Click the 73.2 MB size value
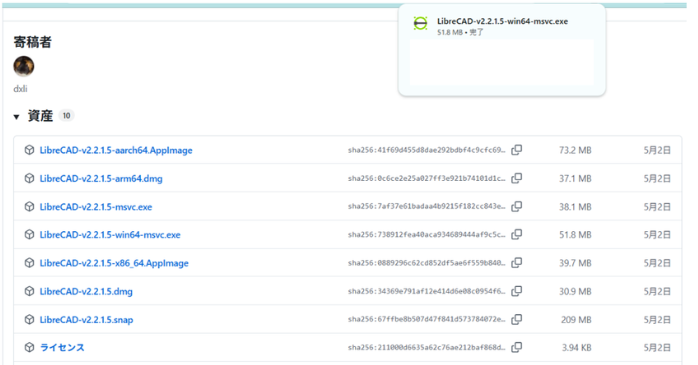Screen dimensions: 698x365 (575, 150)
